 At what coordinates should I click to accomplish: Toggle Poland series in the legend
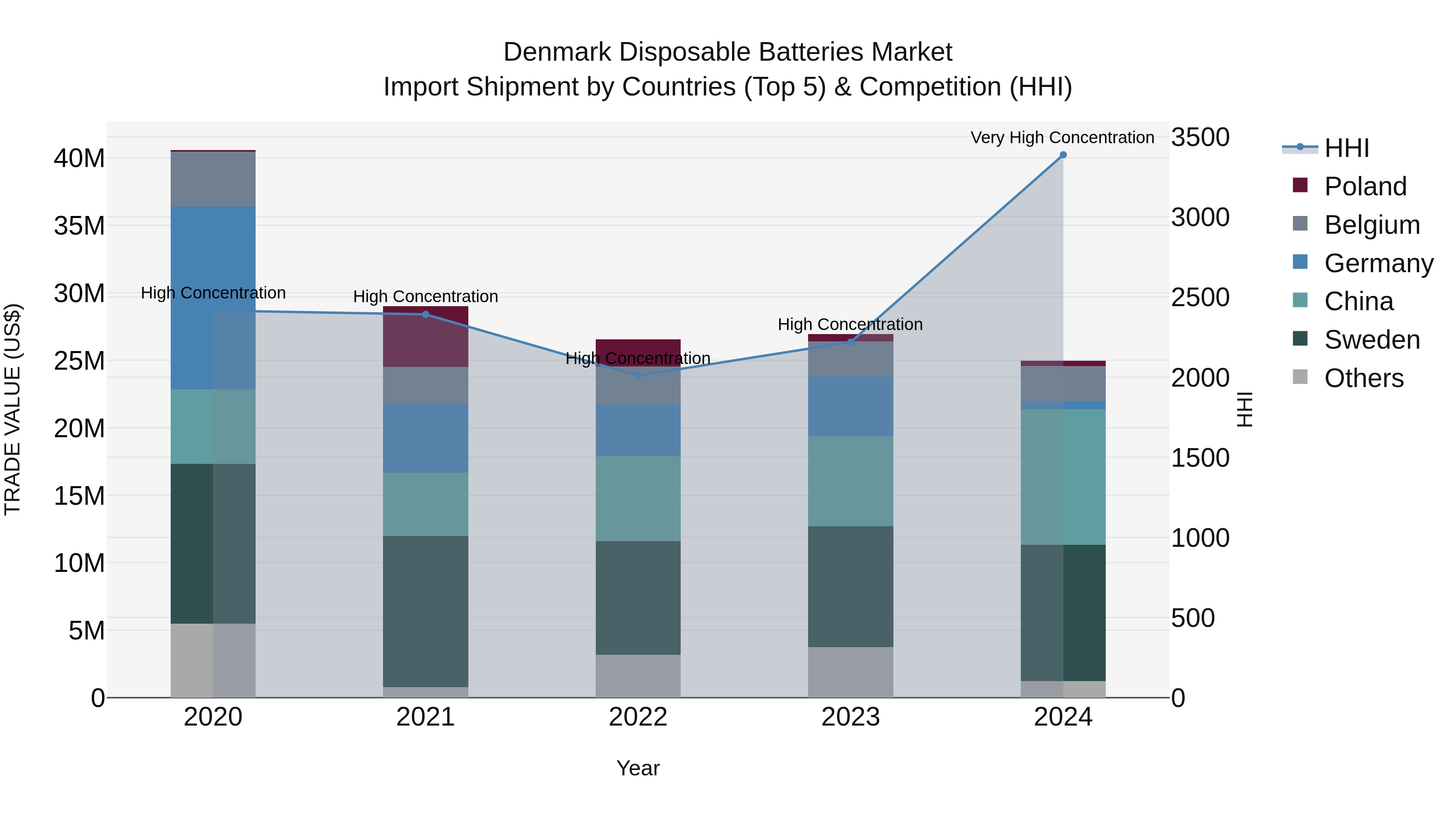tap(1350, 186)
